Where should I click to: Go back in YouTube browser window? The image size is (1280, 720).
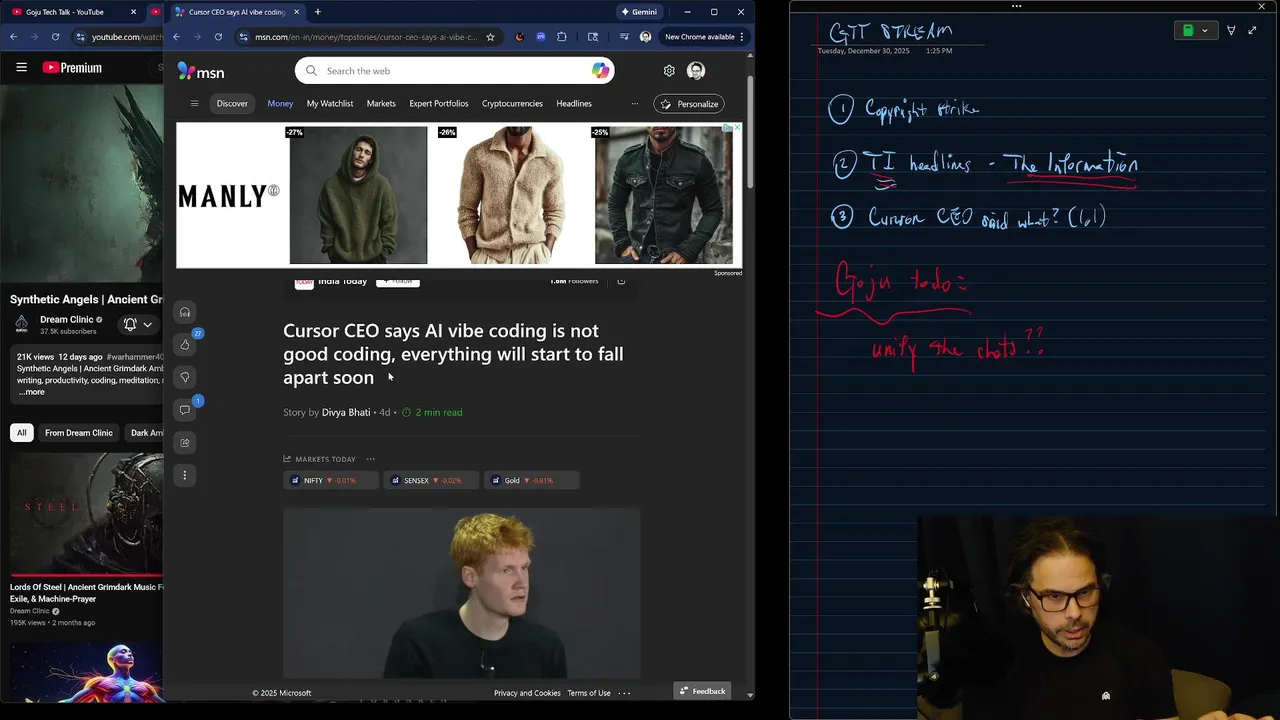[x=14, y=37]
